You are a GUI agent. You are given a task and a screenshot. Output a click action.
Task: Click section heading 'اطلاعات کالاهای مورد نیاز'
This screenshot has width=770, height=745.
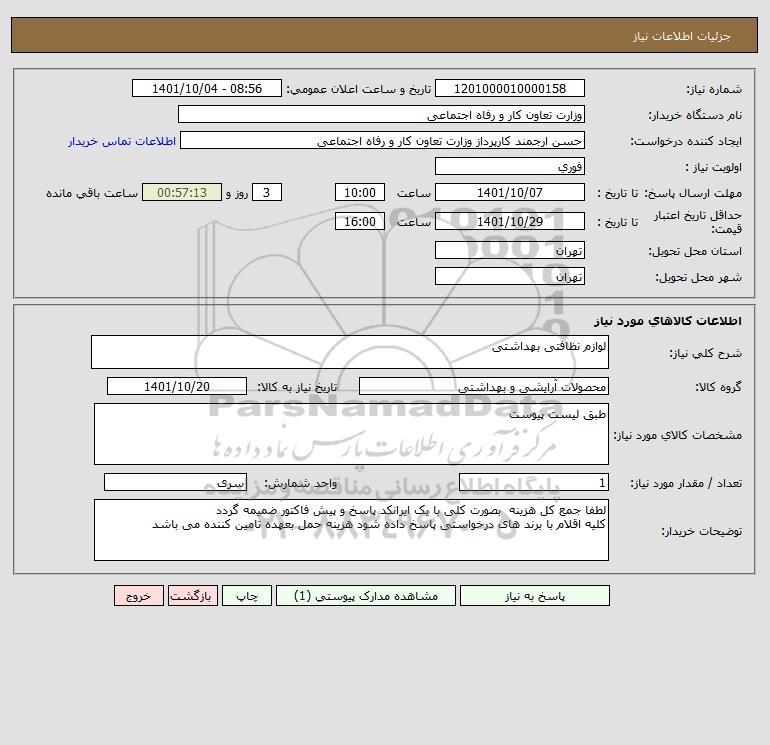668,321
